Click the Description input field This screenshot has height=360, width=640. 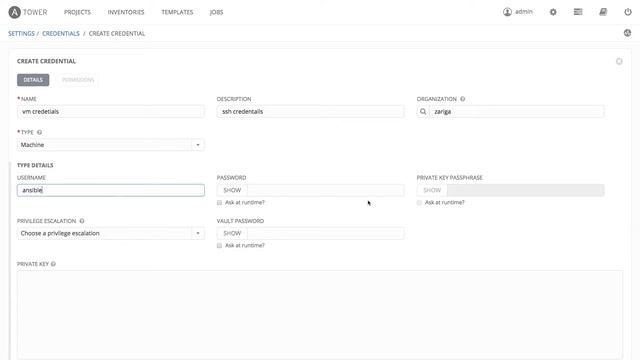[x=311, y=111]
